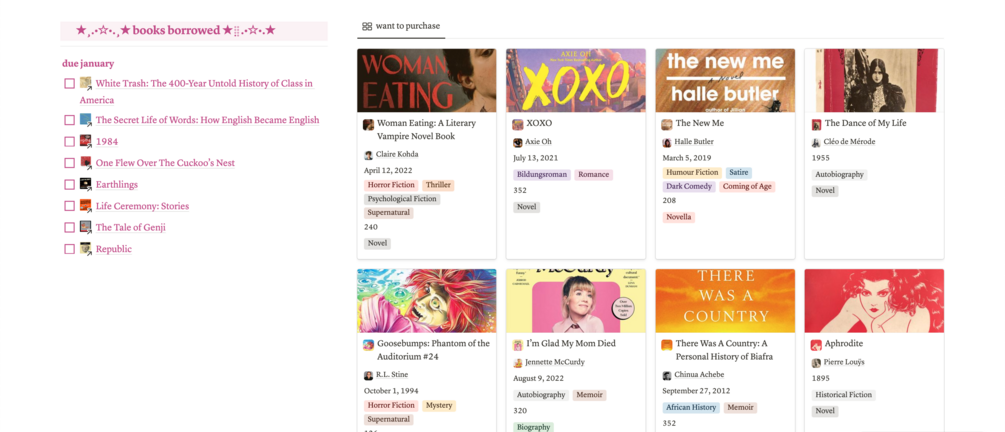This screenshot has height=432, width=1005.
Task: Click The New Me card title icon
Action: [667, 124]
